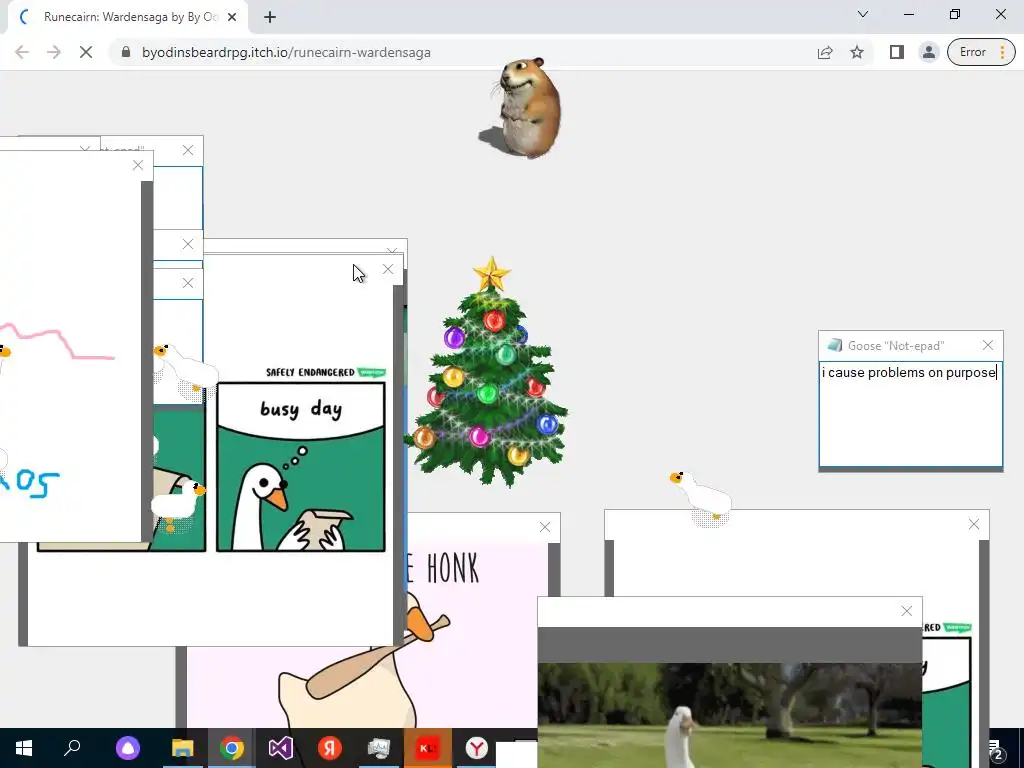The width and height of the screenshot is (1024, 768).
Task: Open the Yandex Browser Y taskbar icon
Action: pyautogui.click(x=477, y=748)
